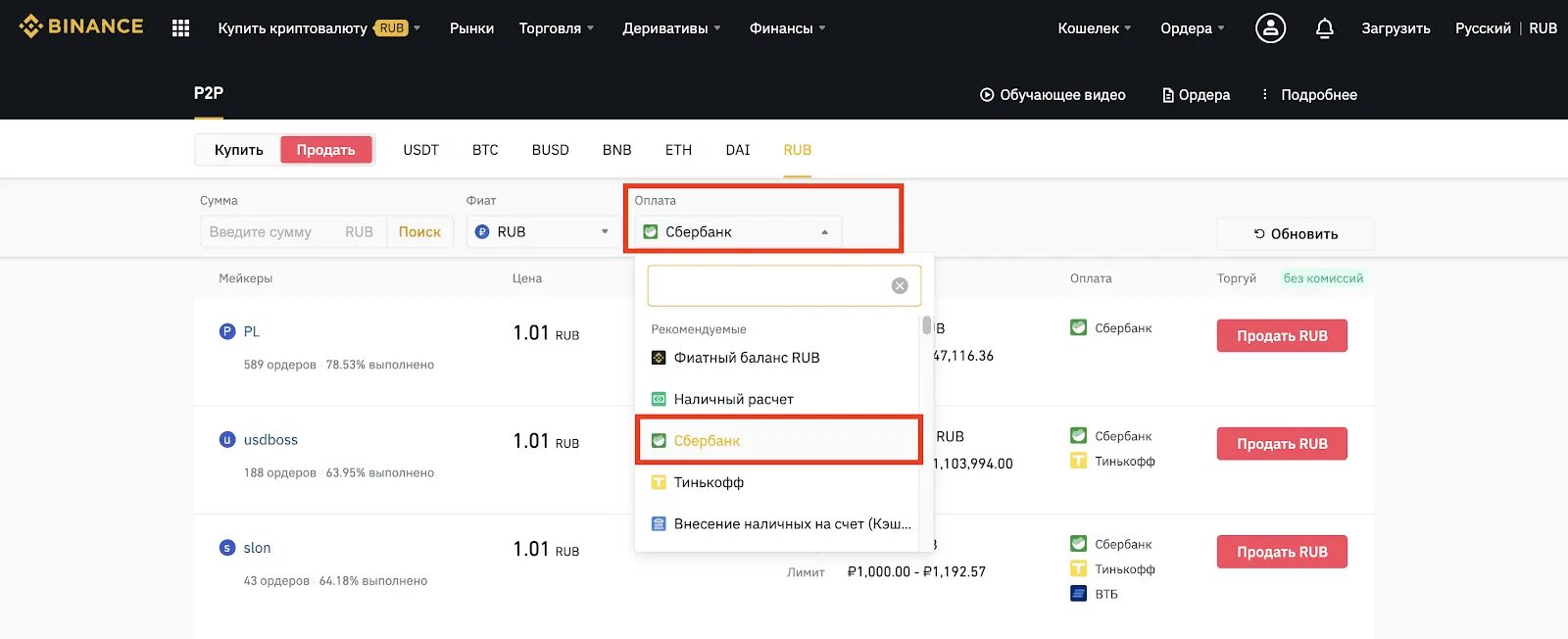The image size is (1568, 639).
Task: Click Продать RUB for usdboss
Action: click(1282, 443)
